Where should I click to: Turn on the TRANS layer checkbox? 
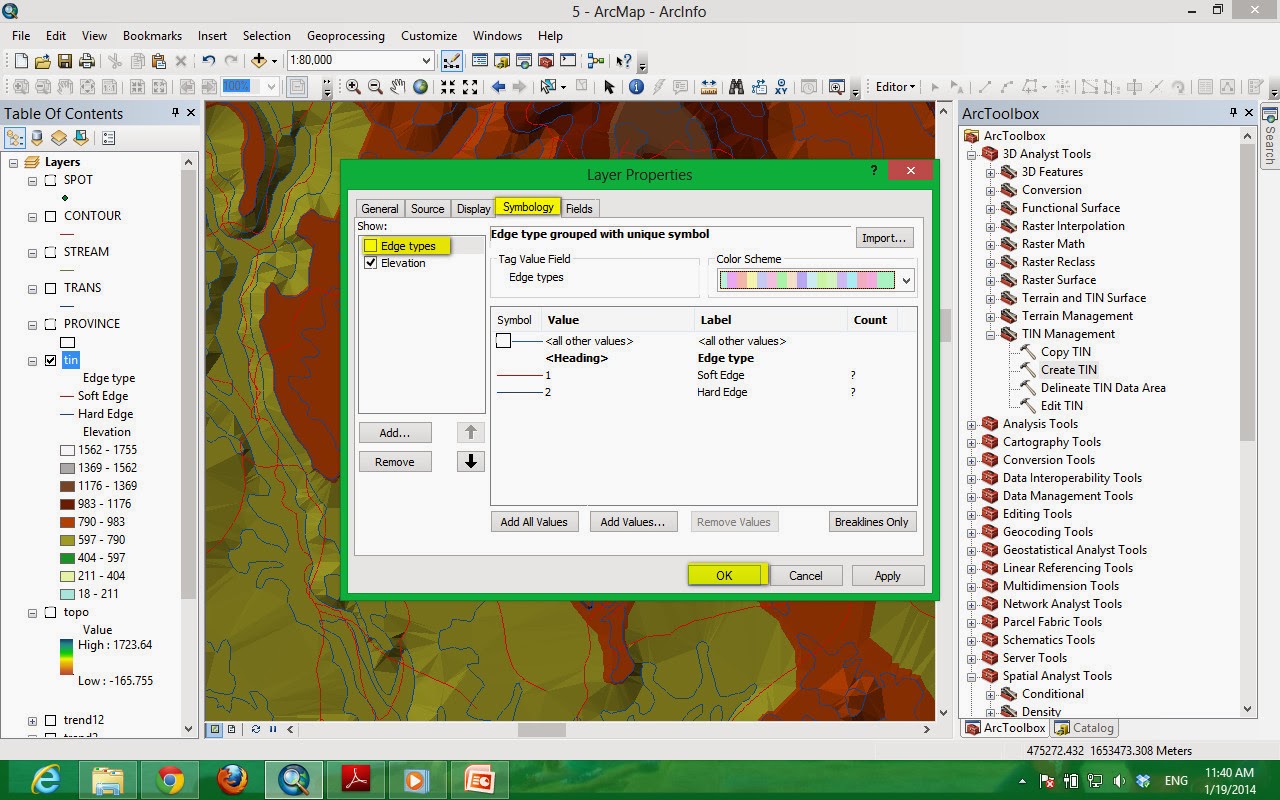tap(50, 289)
